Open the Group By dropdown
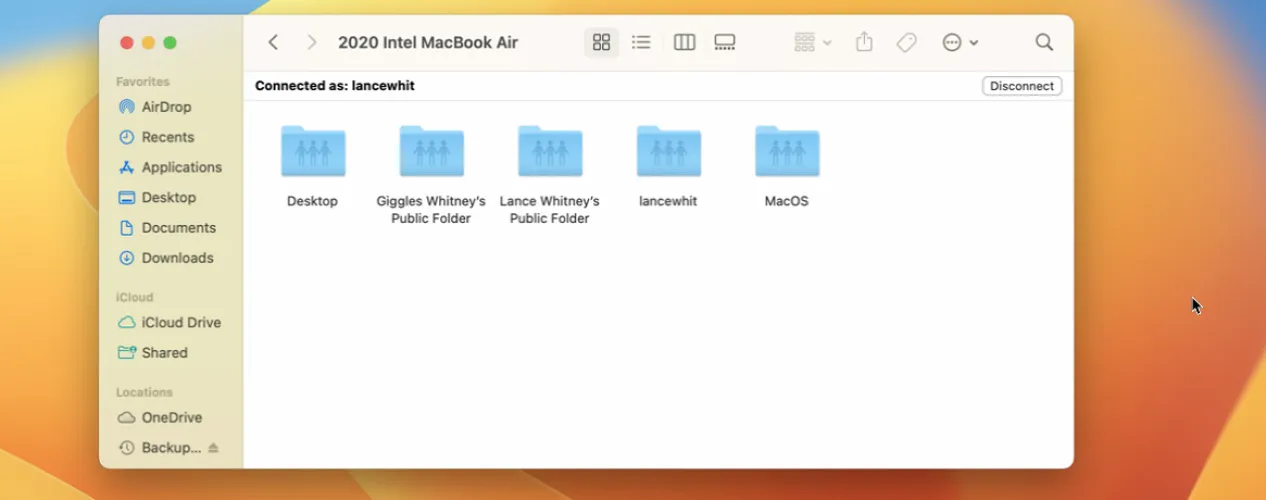1266x500 pixels. [x=812, y=42]
